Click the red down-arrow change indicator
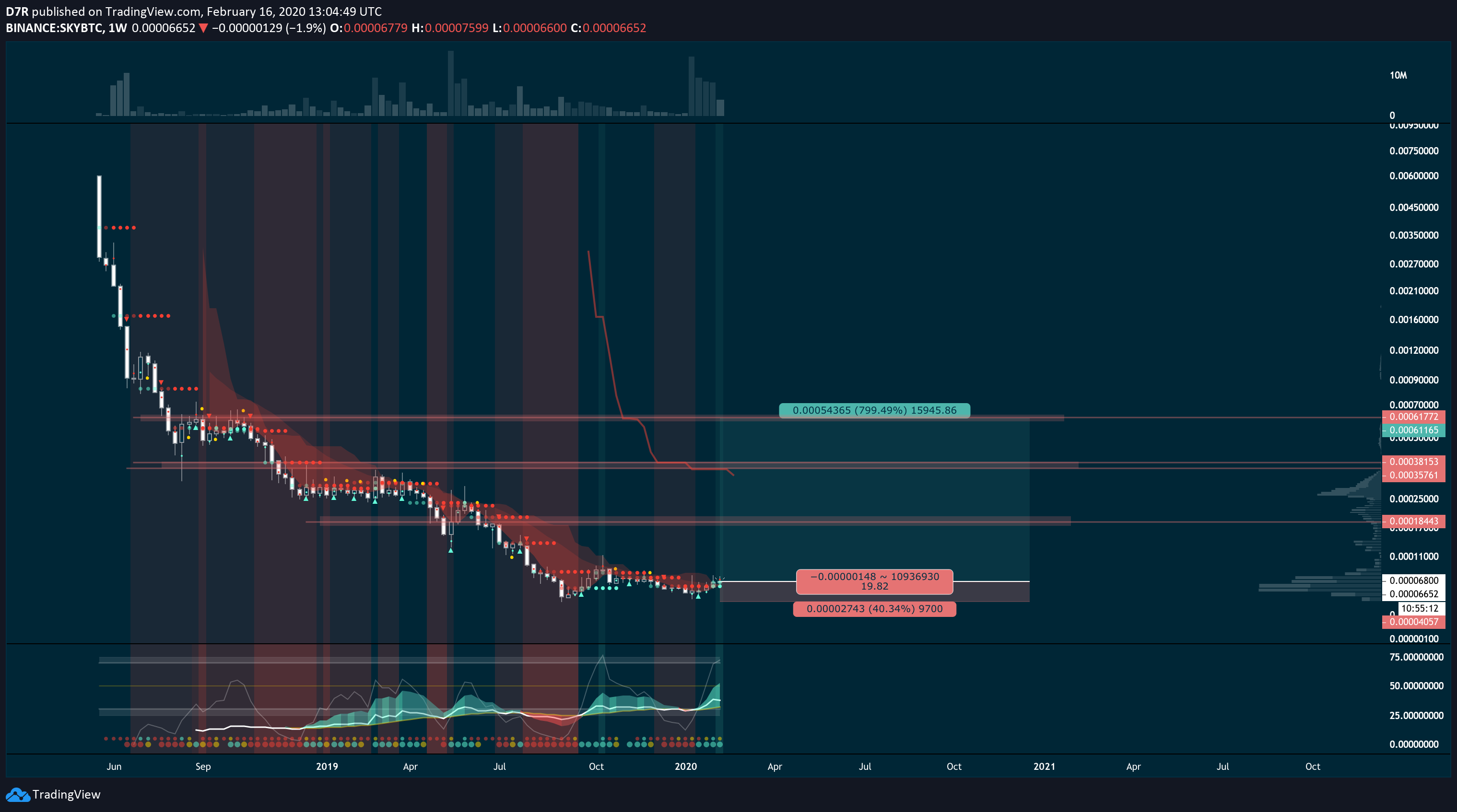 coord(203,28)
